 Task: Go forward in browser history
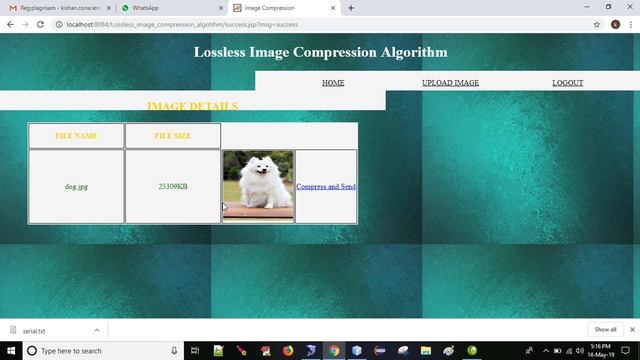pos(25,24)
